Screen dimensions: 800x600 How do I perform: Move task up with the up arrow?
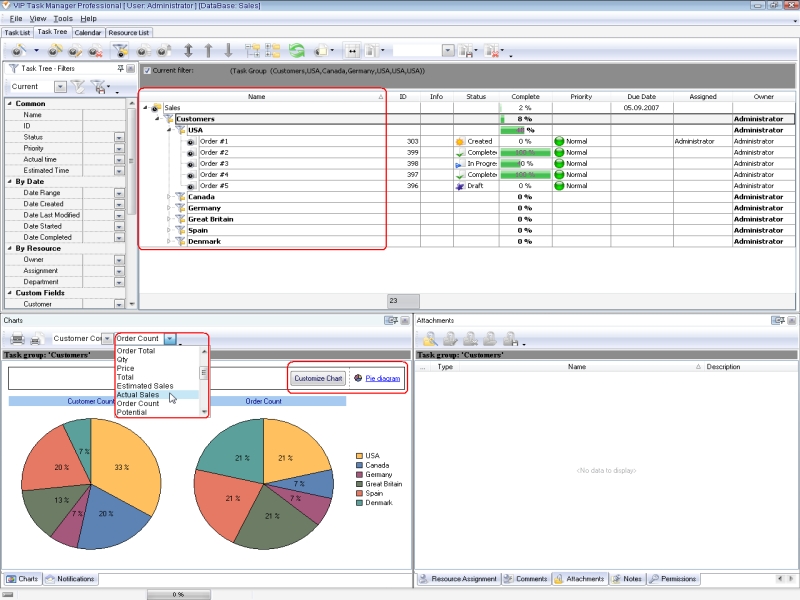(208, 51)
